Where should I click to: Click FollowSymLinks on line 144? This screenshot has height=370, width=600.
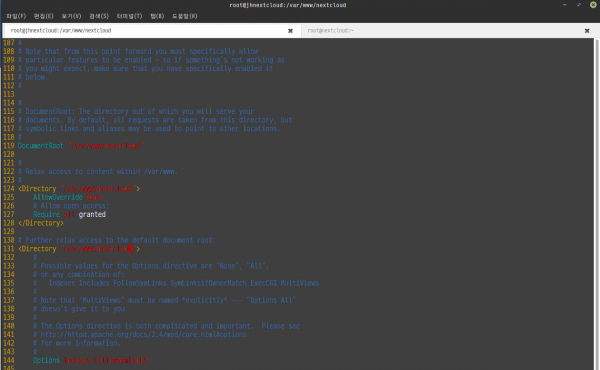(x=121, y=360)
